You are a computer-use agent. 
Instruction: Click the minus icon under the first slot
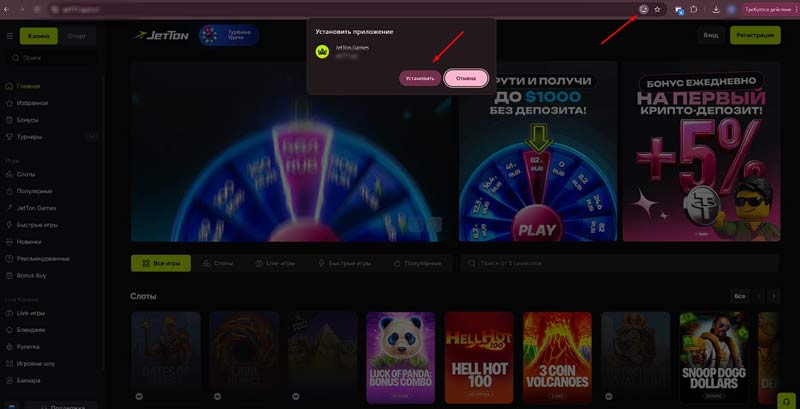pyautogui.click(x=139, y=396)
